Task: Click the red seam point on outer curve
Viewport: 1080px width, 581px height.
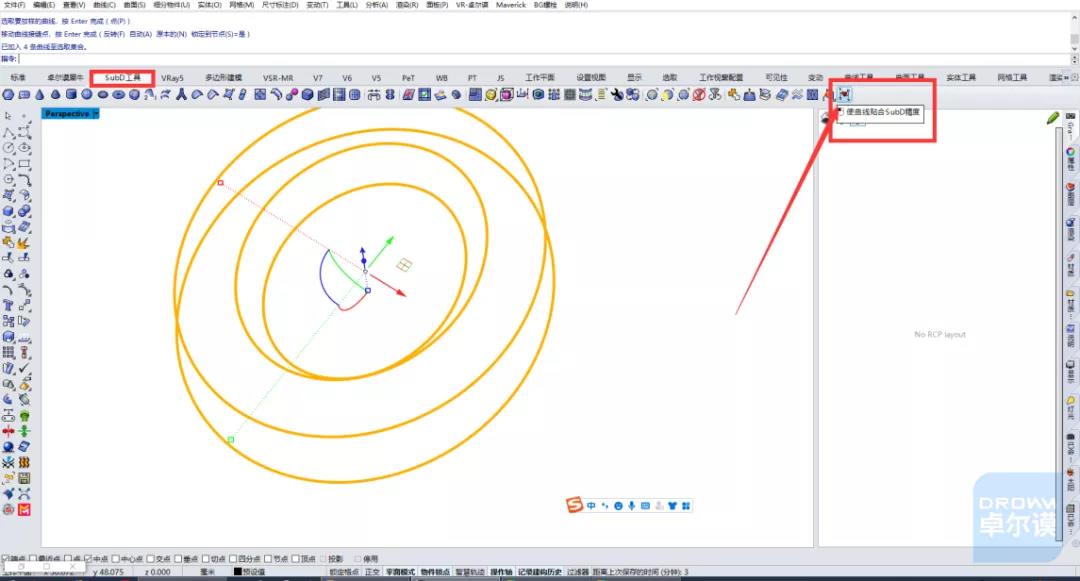Action: click(x=220, y=182)
